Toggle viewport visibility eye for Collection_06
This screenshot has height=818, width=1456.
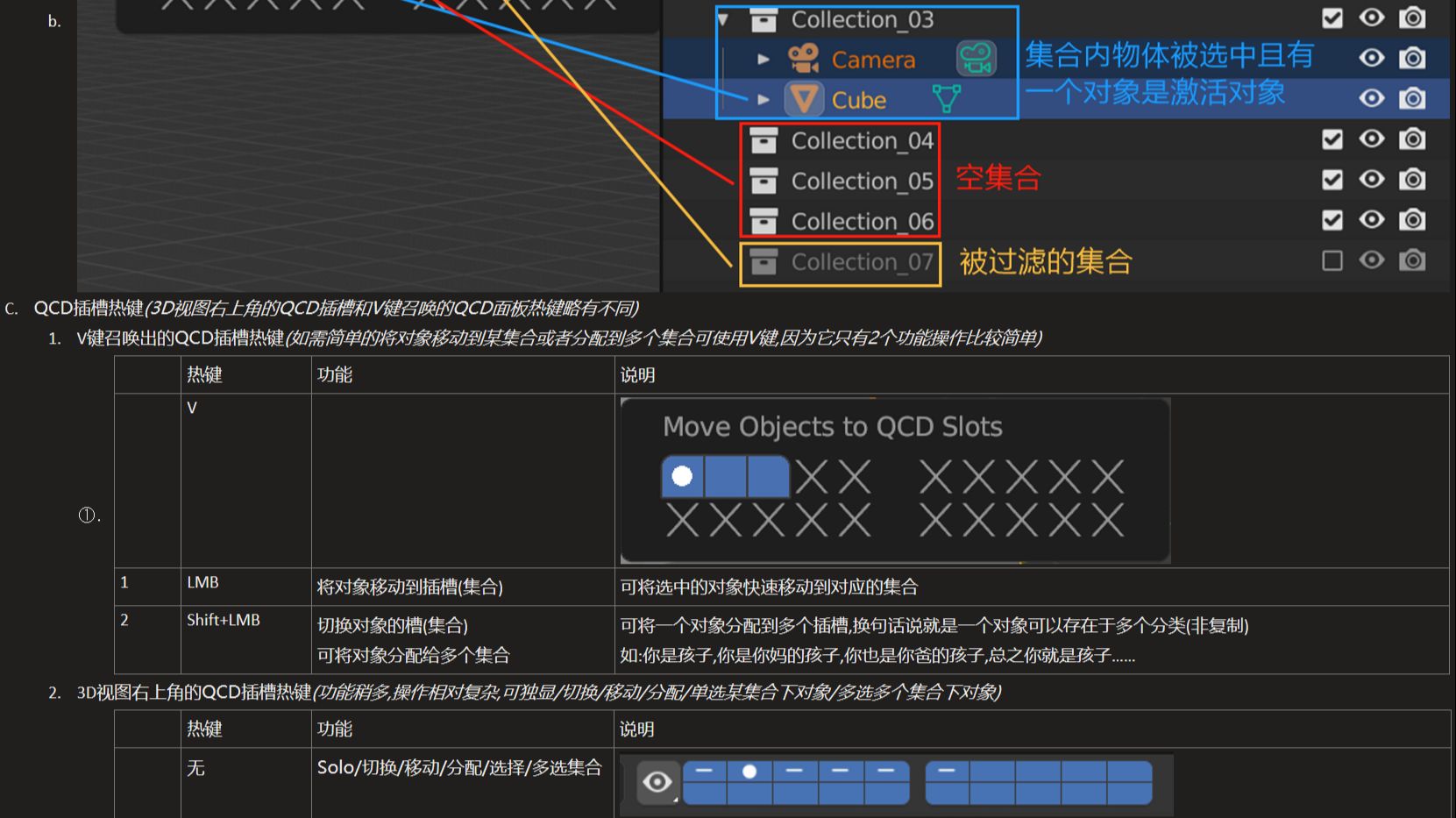point(1371,220)
